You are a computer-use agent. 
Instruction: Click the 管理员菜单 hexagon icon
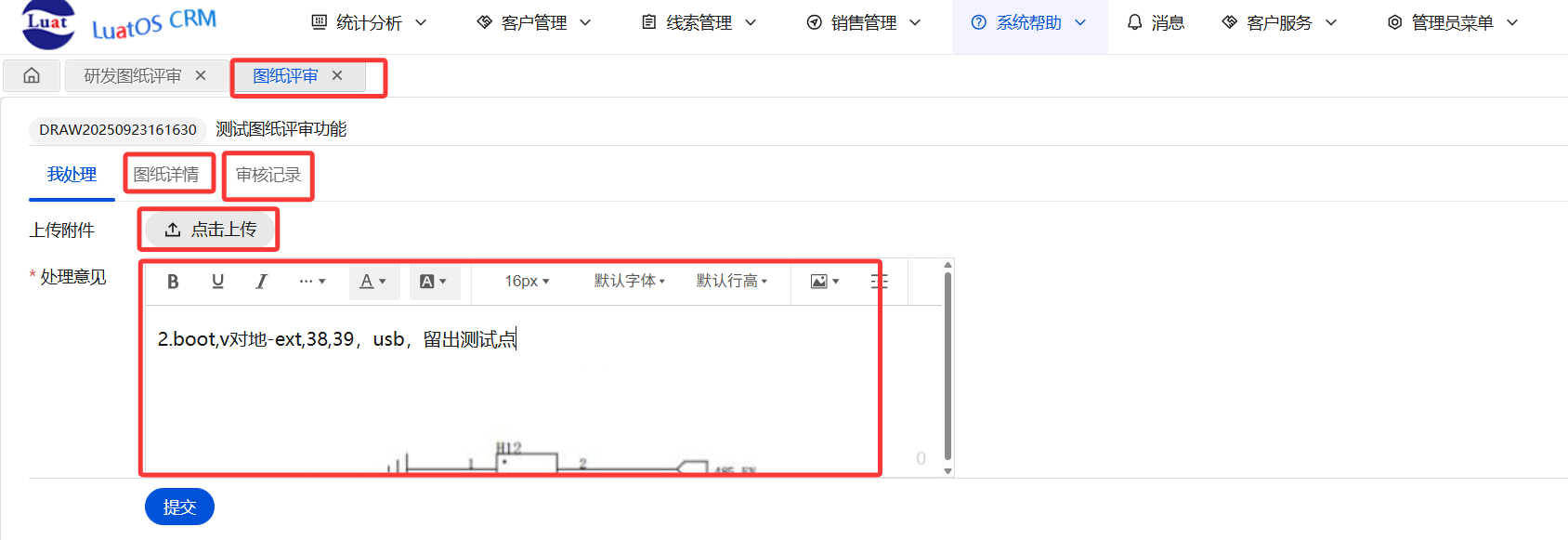coord(1394,22)
